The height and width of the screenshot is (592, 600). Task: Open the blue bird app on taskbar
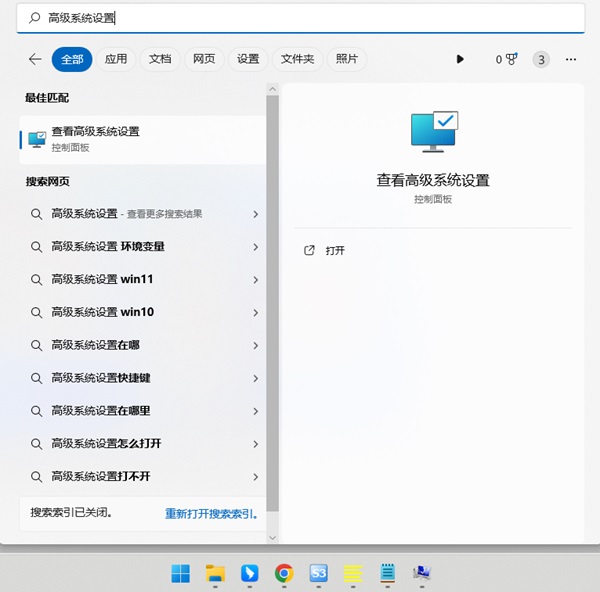click(249, 573)
